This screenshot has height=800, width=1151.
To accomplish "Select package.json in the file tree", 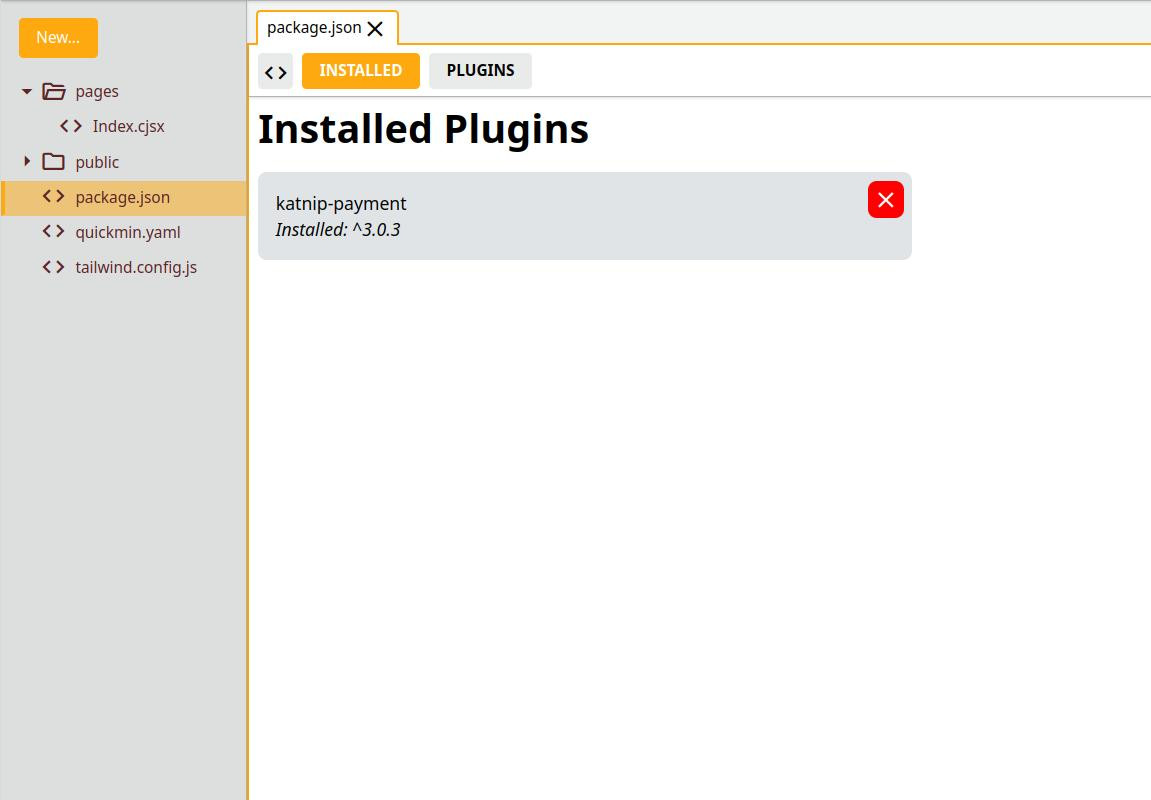I will 122,197.
